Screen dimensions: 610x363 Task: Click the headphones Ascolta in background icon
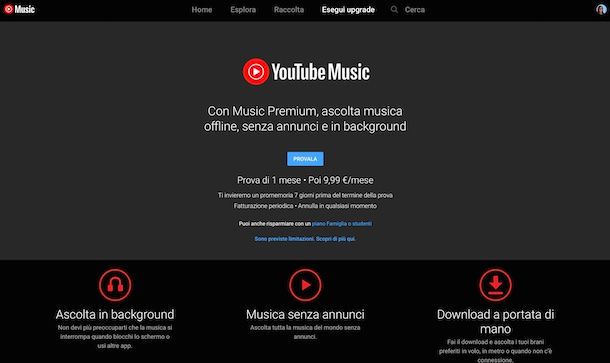[115, 285]
